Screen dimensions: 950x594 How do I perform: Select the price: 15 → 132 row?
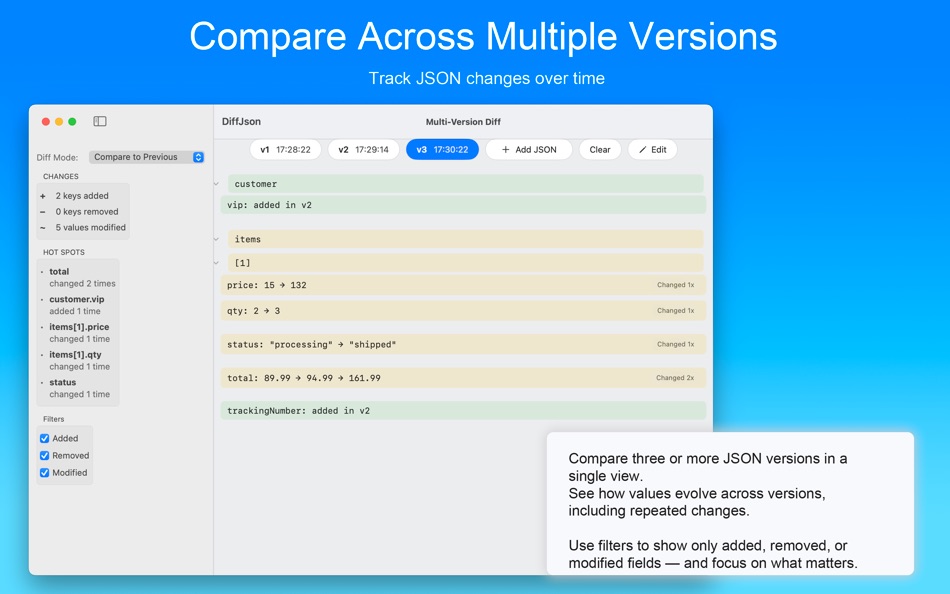pyautogui.click(x=463, y=285)
